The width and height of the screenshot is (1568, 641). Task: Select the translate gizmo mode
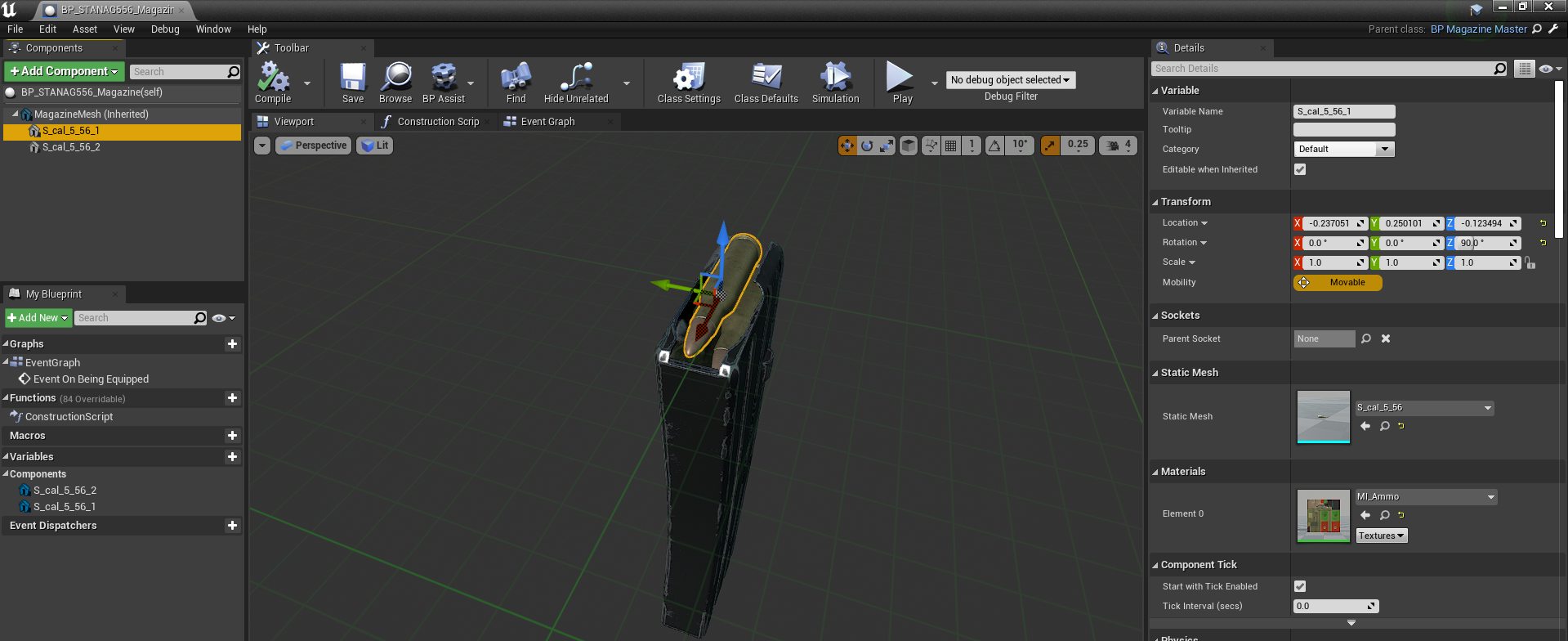click(847, 146)
